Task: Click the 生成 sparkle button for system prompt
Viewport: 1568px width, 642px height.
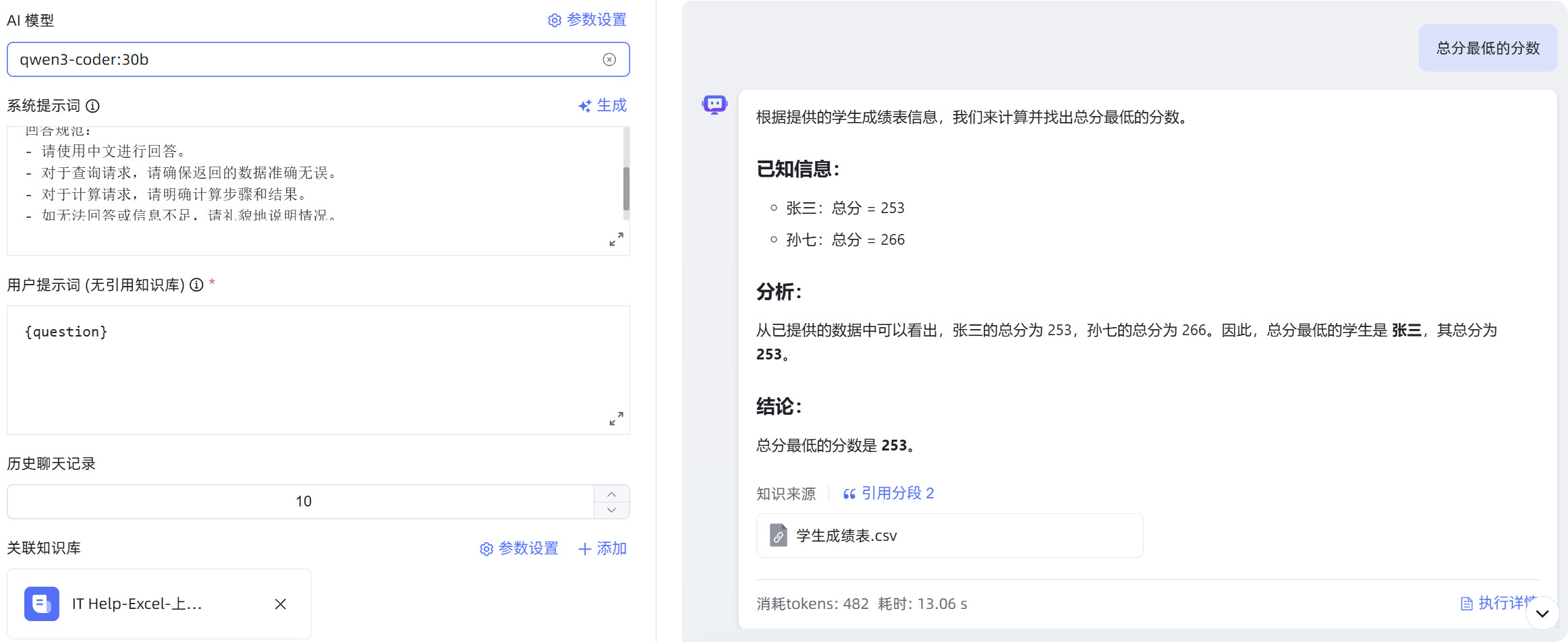Action: [x=603, y=106]
